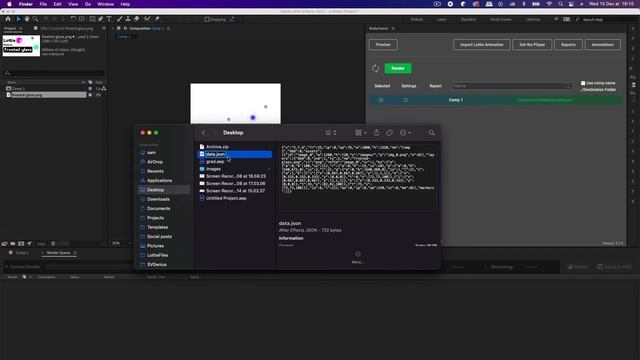This screenshot has width=640, height=360.
Task: Open Documents in Finder sidebar
Action: click(x=159, y=209)
